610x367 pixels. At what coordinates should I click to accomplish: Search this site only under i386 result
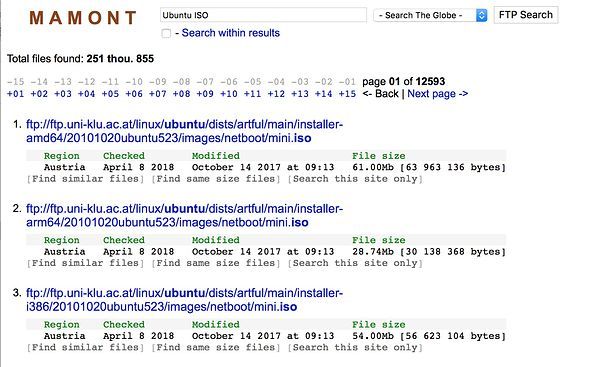355,348
